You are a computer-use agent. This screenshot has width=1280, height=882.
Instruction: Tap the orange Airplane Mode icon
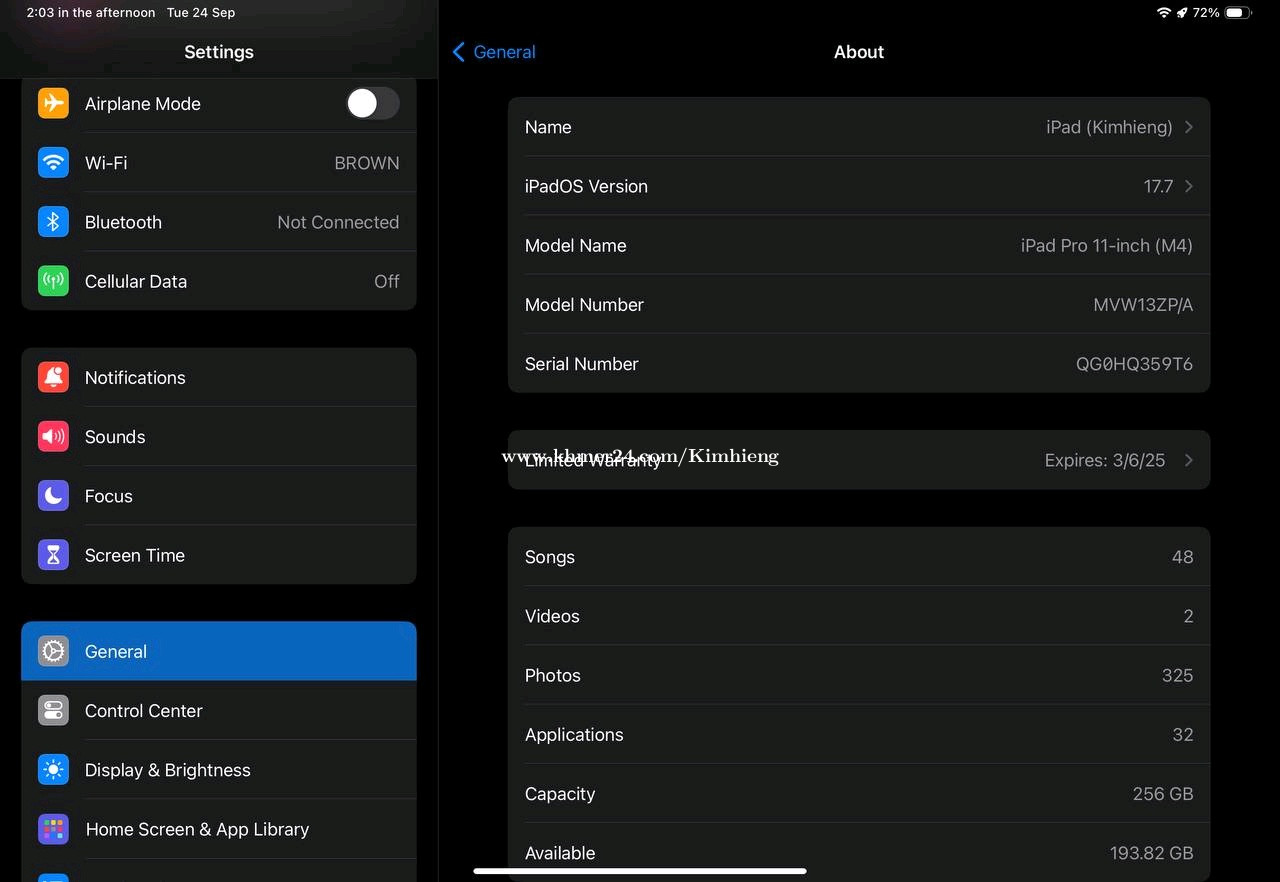pos(54,104)
